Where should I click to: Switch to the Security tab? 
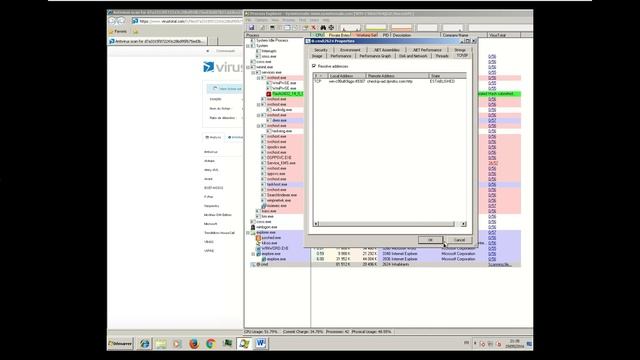coord(321,50)
